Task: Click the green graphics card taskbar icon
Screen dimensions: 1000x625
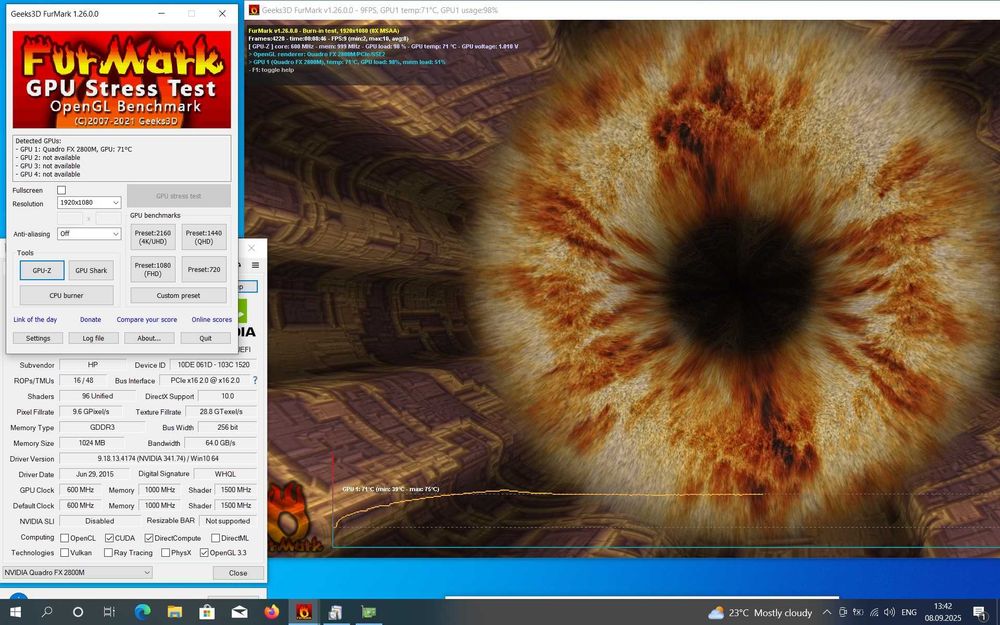Action: (x=369, y=612)
